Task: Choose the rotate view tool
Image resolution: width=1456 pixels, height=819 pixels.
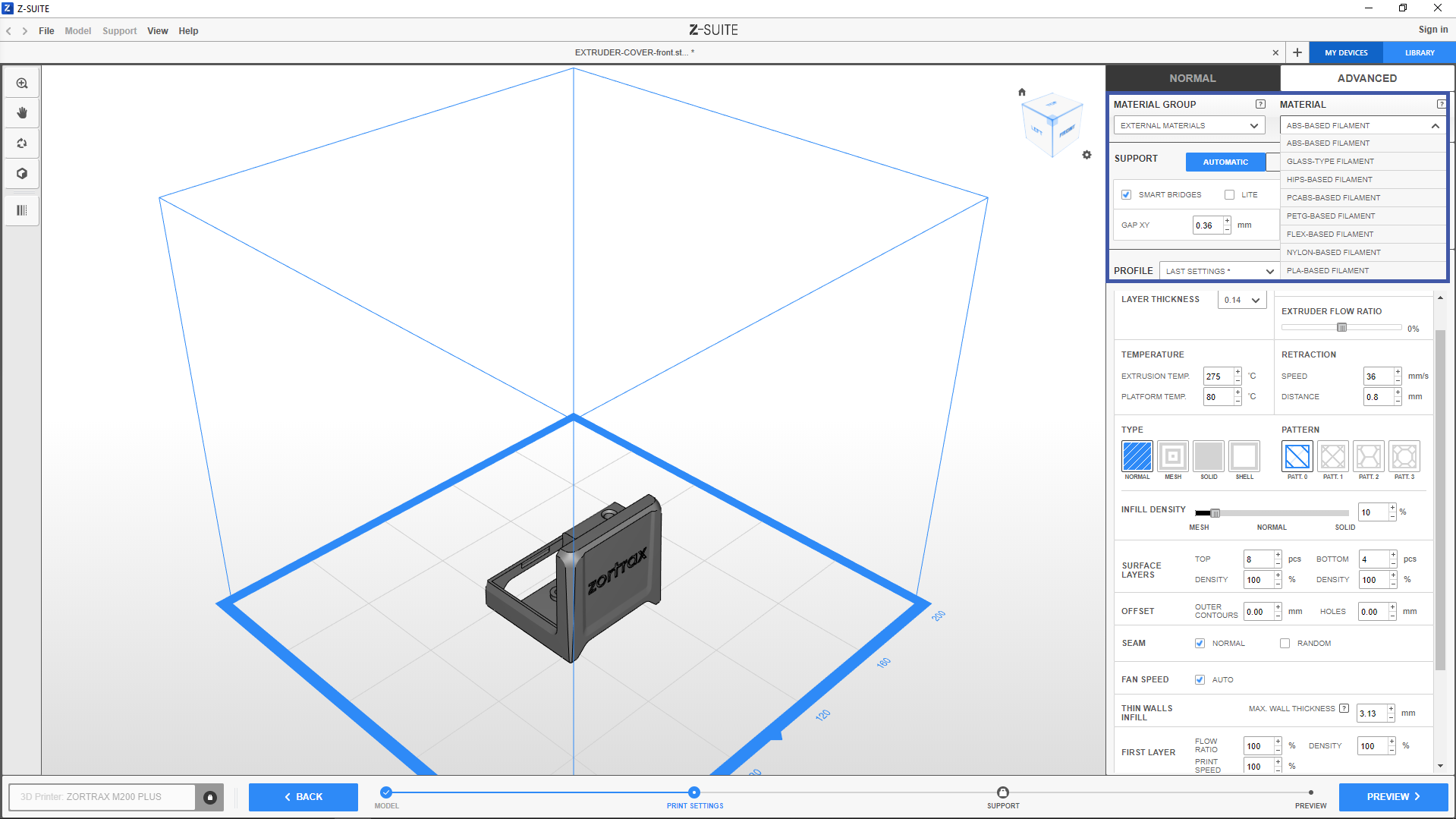Action: coord(22,143)
